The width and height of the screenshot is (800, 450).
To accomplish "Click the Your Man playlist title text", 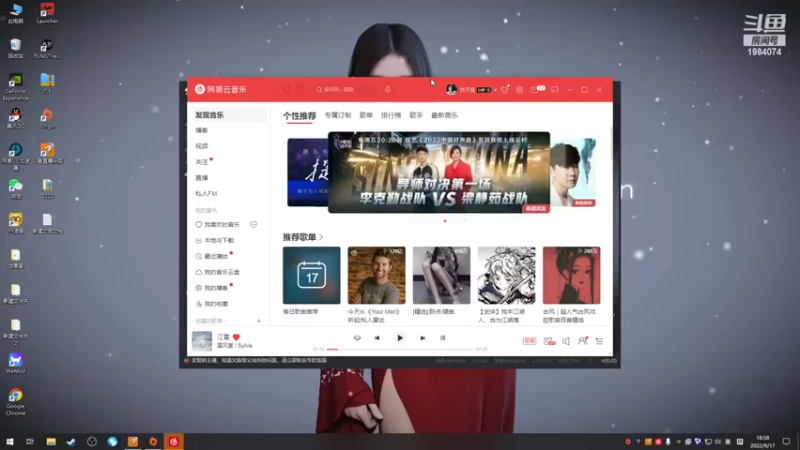I will pos(374,315).
